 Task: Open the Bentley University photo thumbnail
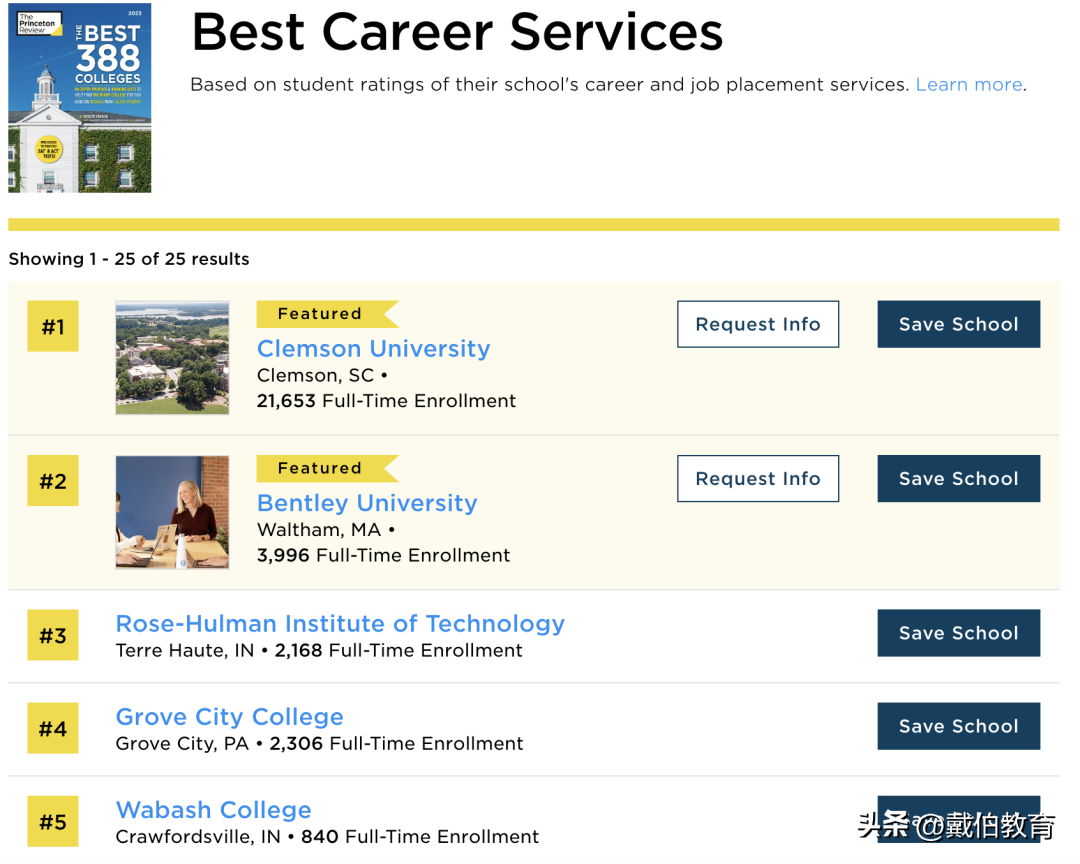(x=172, y=512)
